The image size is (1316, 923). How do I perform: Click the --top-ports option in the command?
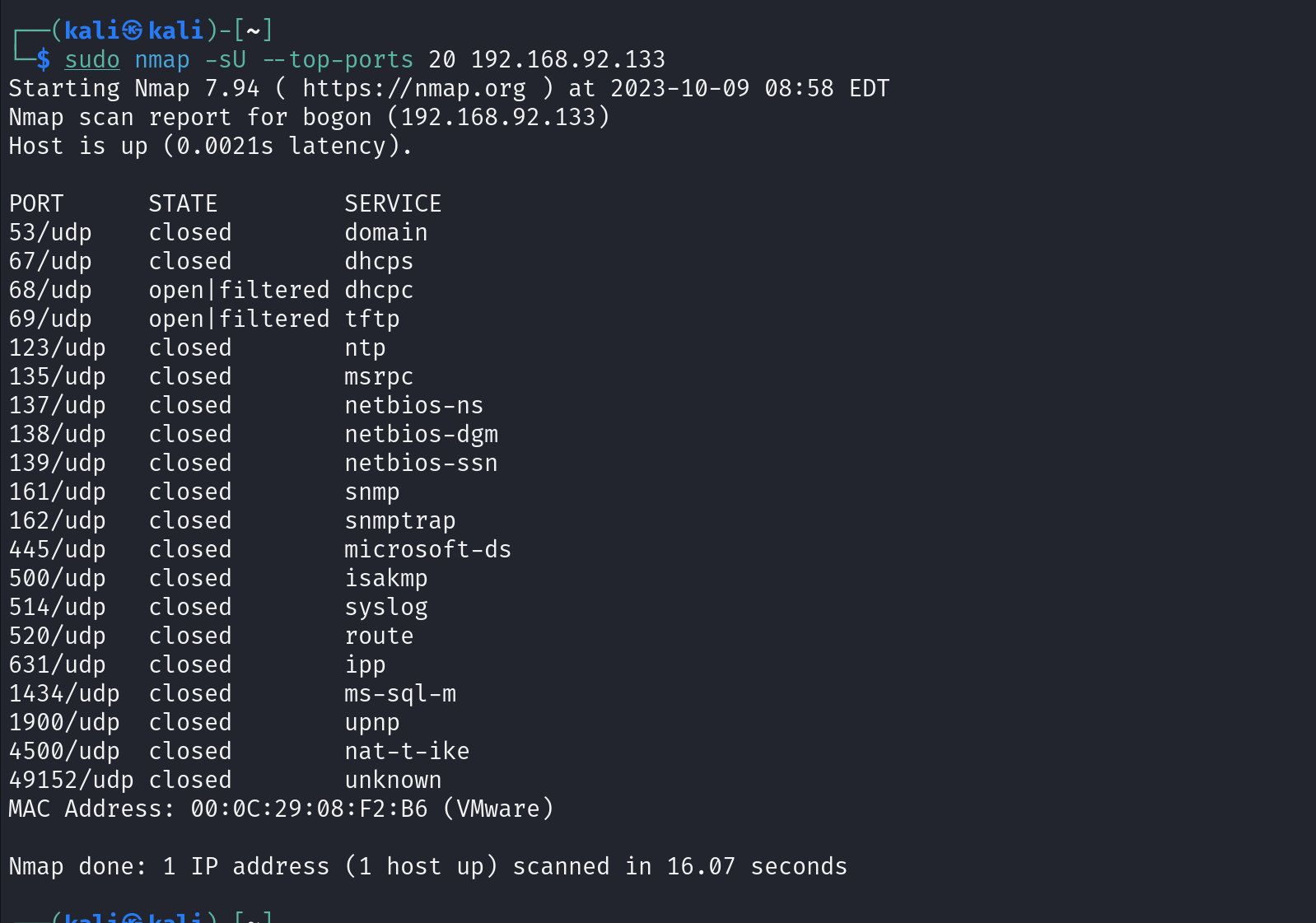pos(338,59)
